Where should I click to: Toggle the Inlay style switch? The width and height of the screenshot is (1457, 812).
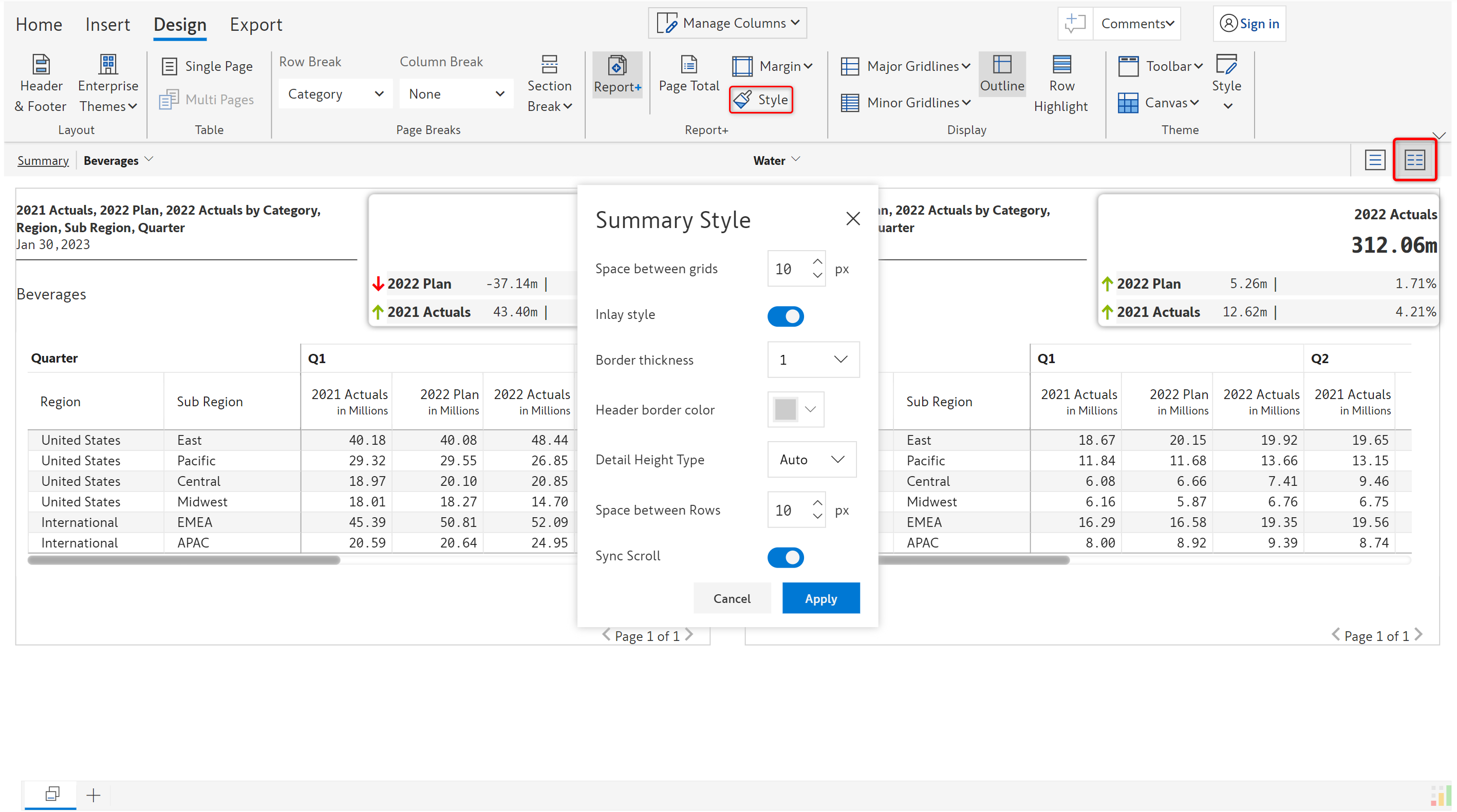[x=785, y=316]
